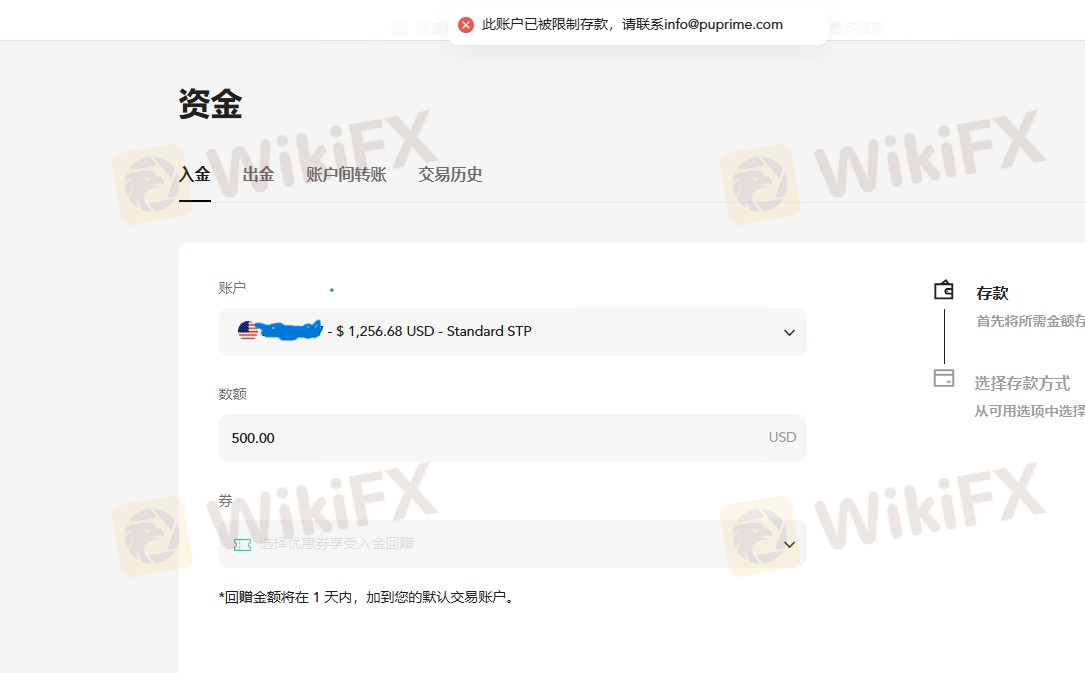Click the 存款 step heading

[x=992, y=293]
